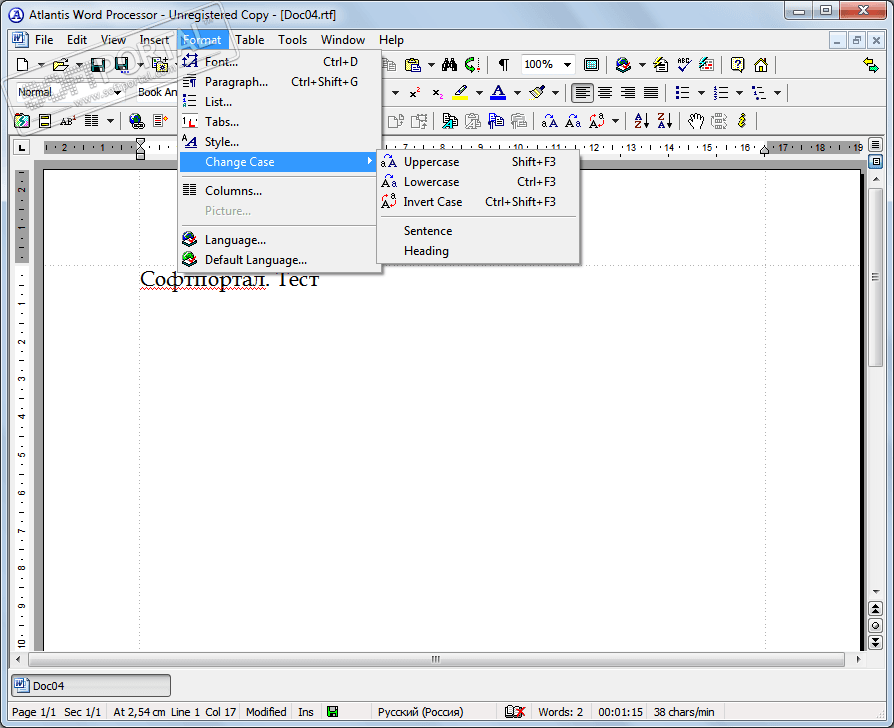The width and height of the screenshot is (894, 728).
Task: Click the colorful camera icon on toolbar
Action: [x=22, y=121]
